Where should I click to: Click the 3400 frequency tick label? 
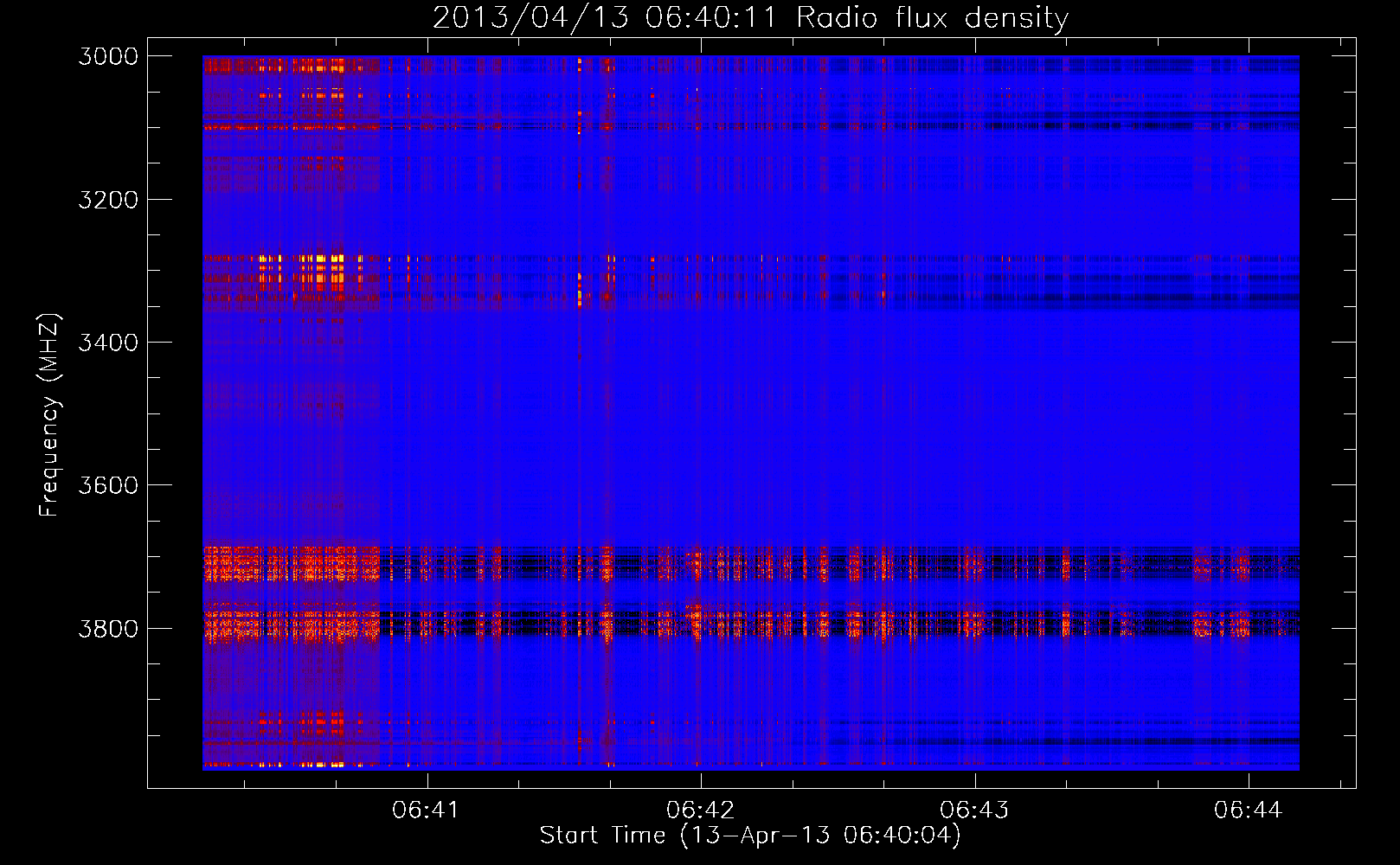coord(108,343)
